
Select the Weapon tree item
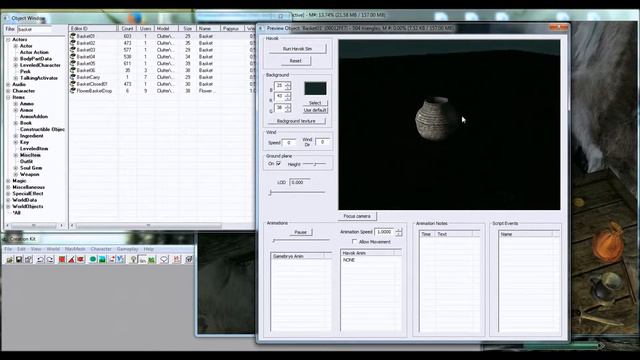click(29, 174)
